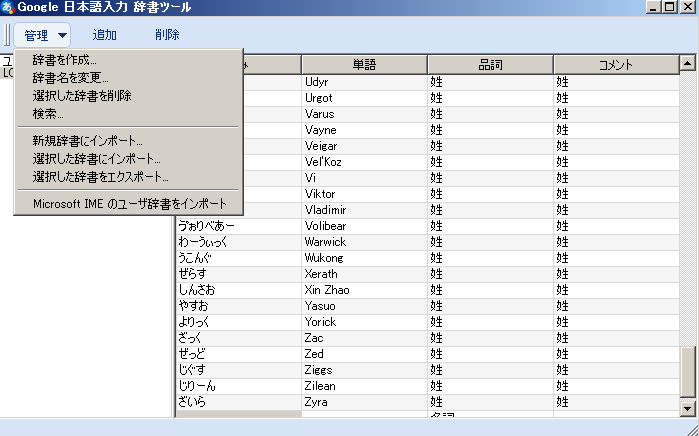Select the Veigar word cell
The height and width of the screenshot is (436, 699).
pyautogui.click(x=364, y=146)
